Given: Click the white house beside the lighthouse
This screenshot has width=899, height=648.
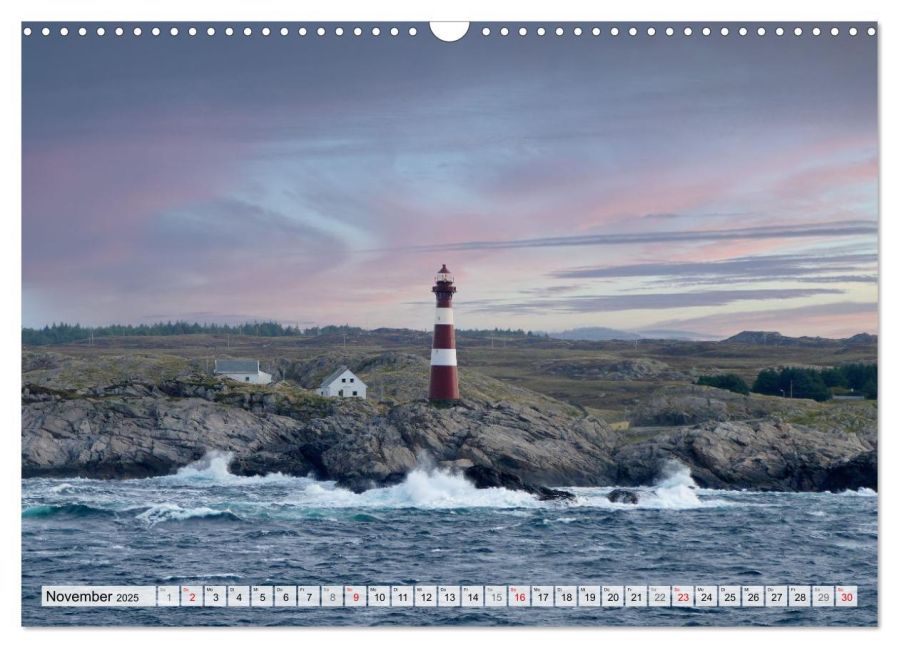Looking at the screenshot, I should pyautogui.click(x=342, y=384).
